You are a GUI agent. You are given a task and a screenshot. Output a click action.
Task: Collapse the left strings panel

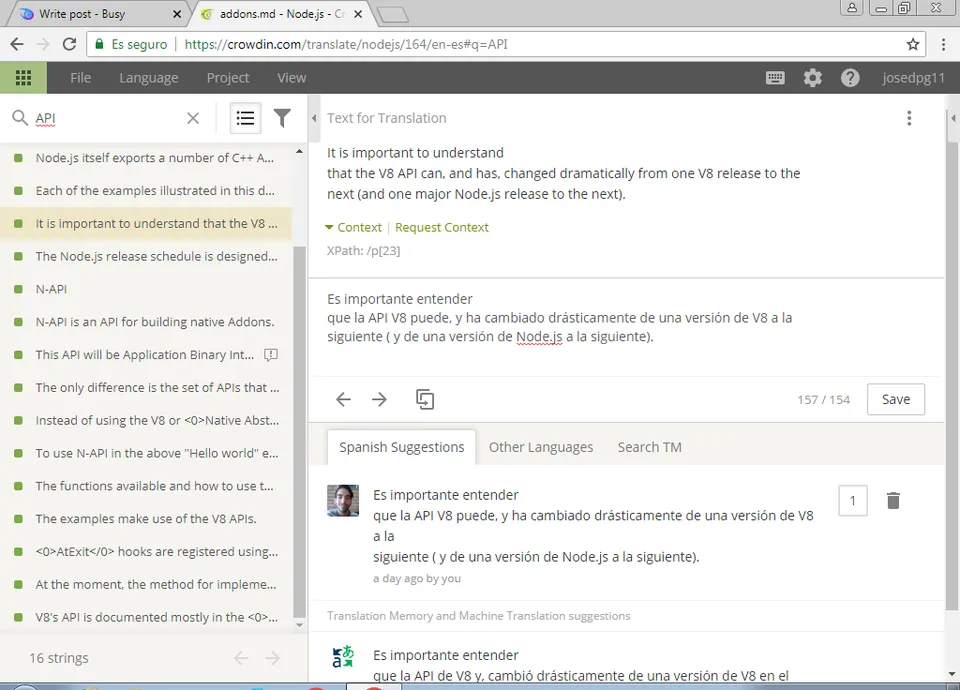click(314, 118)
